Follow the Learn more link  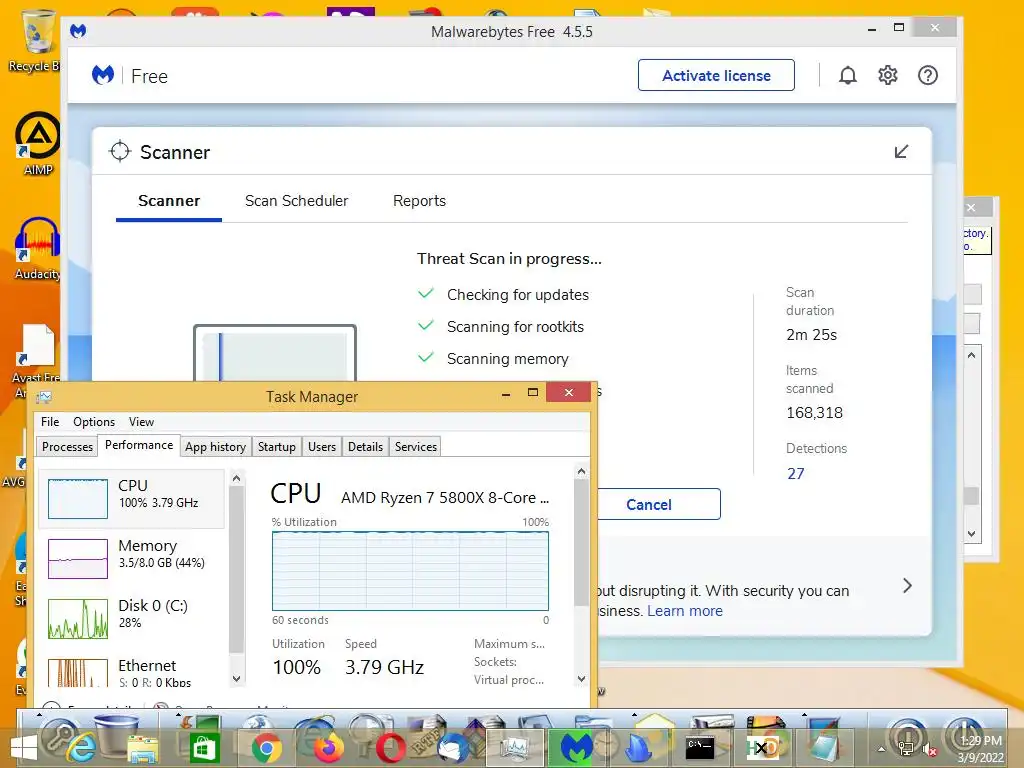(685, 611)
